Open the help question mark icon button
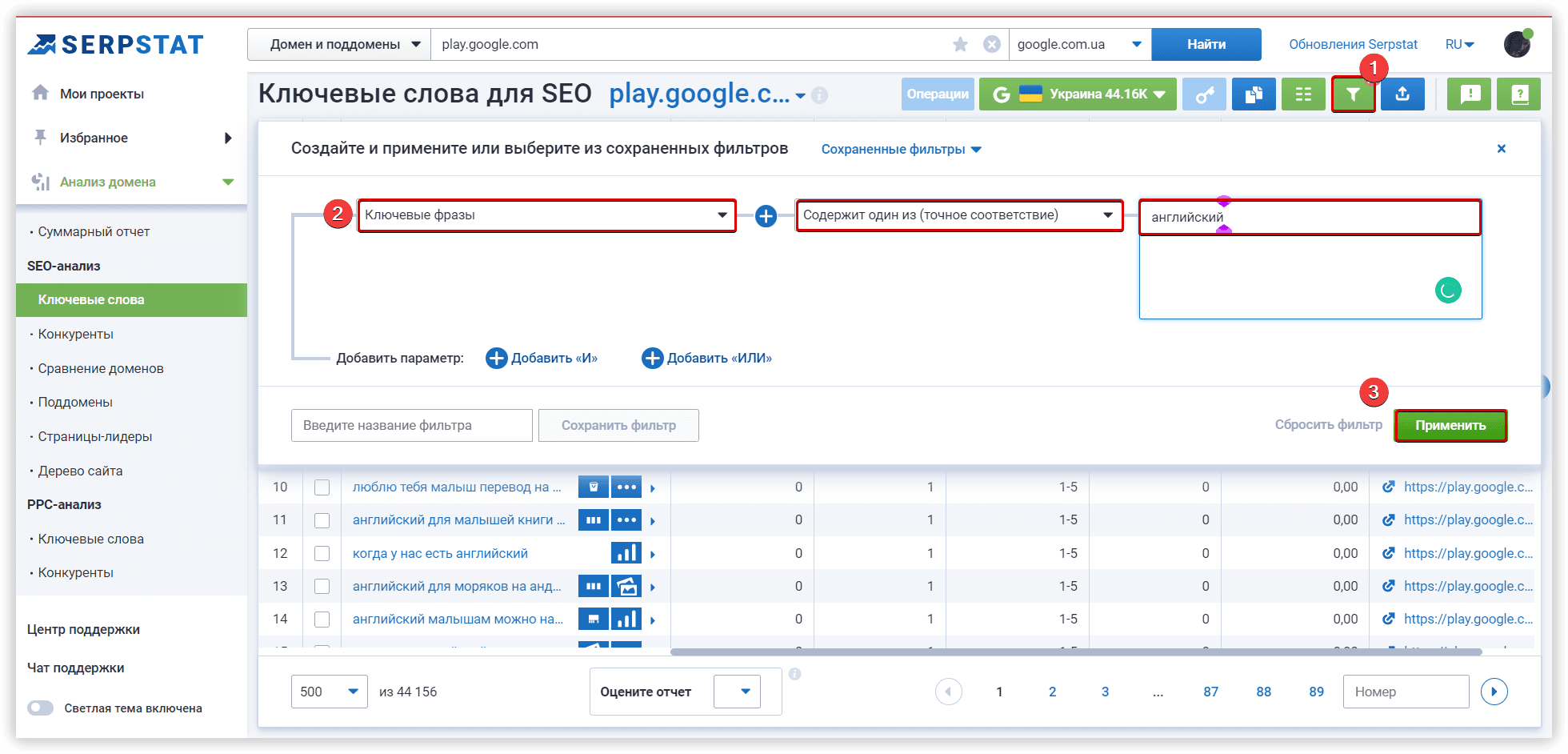This screenshot has height=754, width=1568. pos(1519,94)
